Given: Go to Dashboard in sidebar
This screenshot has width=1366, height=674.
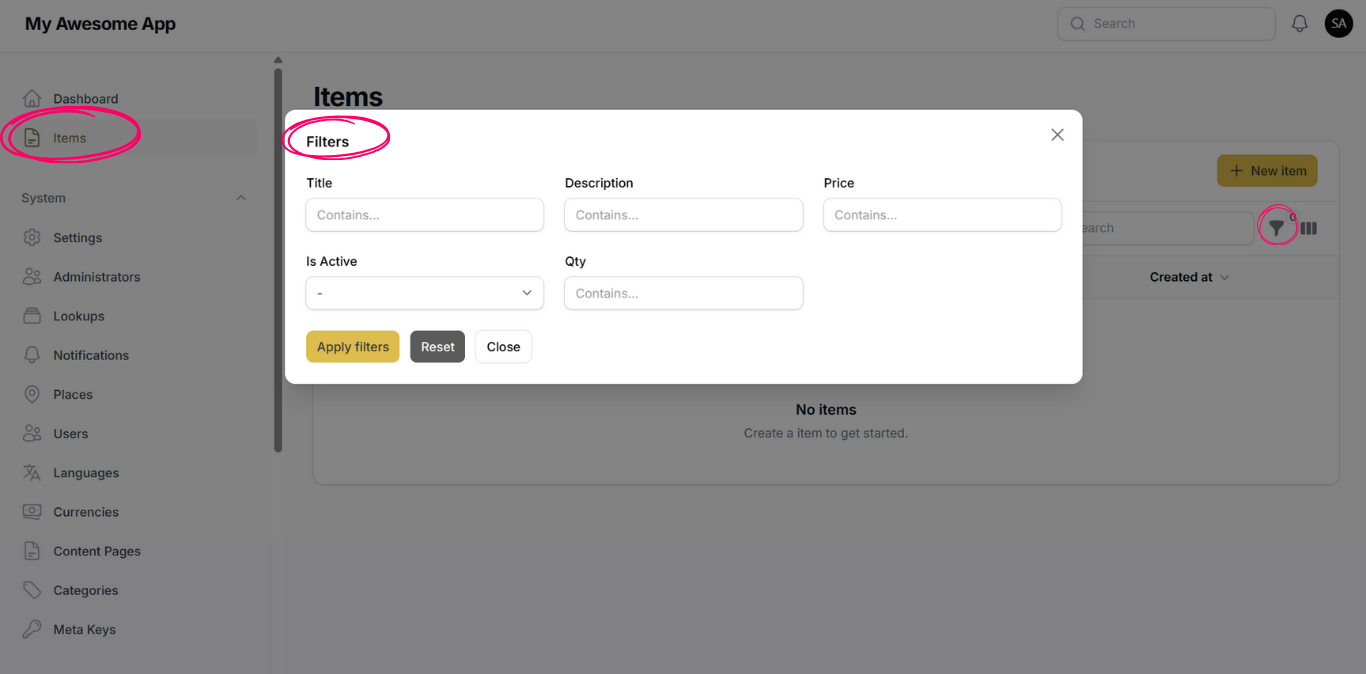Looking at the screenshot, I should click(x=85, y=99).
